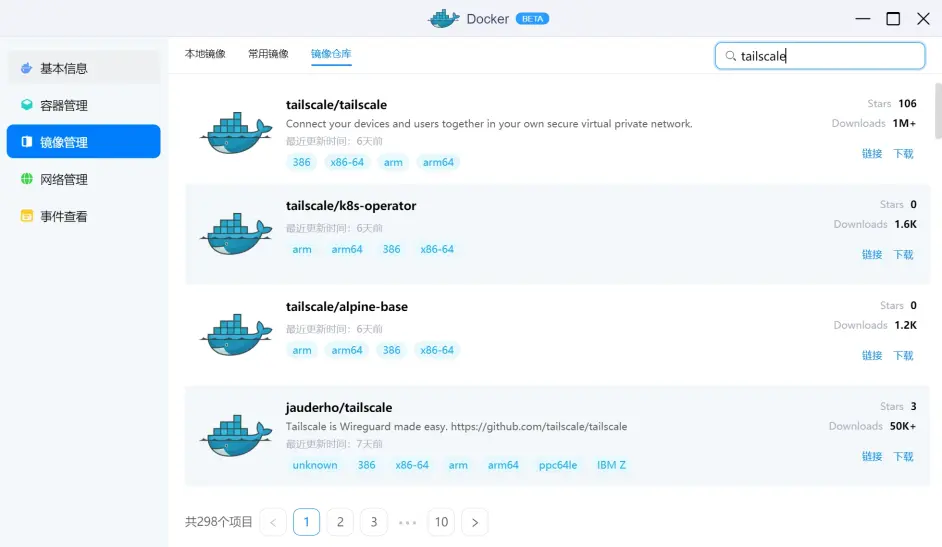The height and width of the screenshot is (547, 942).
Task: Click 下载 for tailscale/alpine-base
Action: [903, 355]
